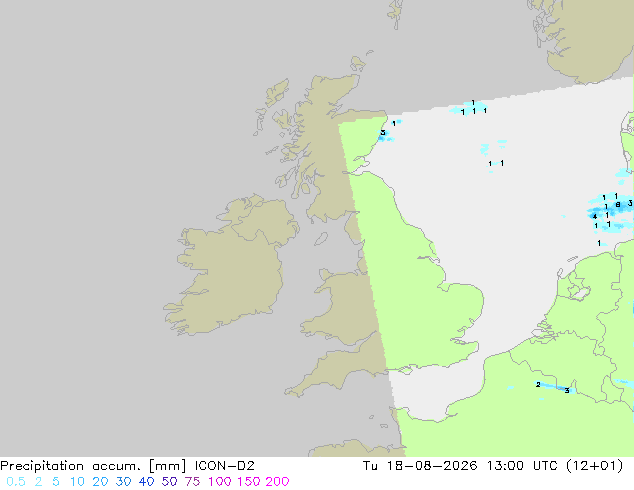Click the 30 mm legend value
634x490 pixels.
coord(123,482)
